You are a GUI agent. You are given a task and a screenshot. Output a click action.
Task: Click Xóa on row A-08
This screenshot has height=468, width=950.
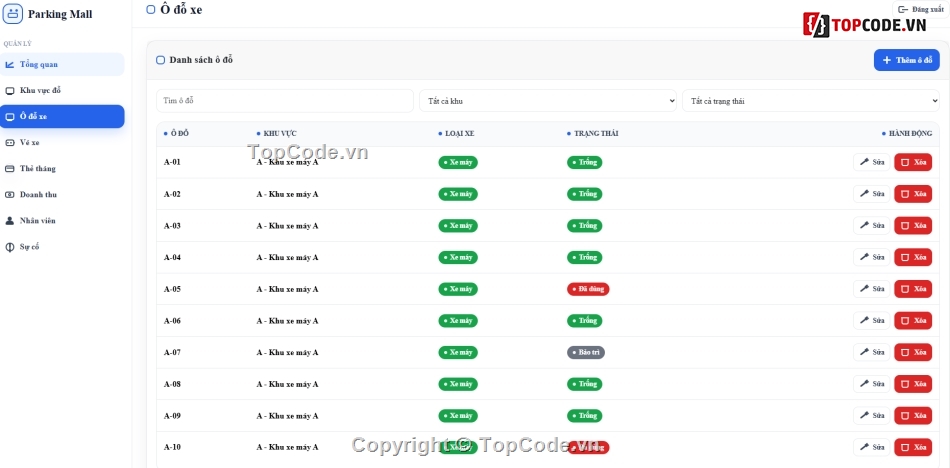pyautogui.click(x=913, y=384)
